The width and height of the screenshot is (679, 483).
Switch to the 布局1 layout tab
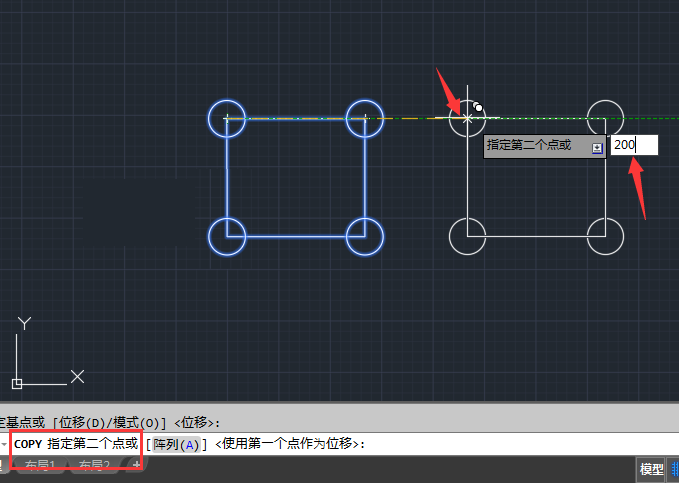(x=39, y=465)
